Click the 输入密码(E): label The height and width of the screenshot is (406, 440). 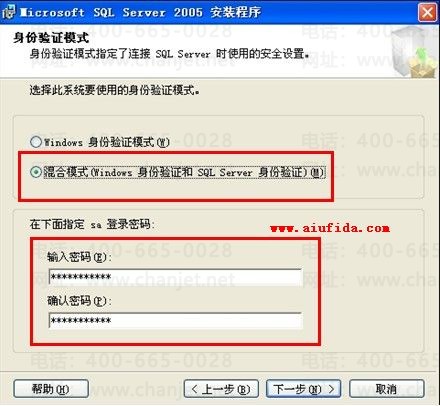coord(79,257)
